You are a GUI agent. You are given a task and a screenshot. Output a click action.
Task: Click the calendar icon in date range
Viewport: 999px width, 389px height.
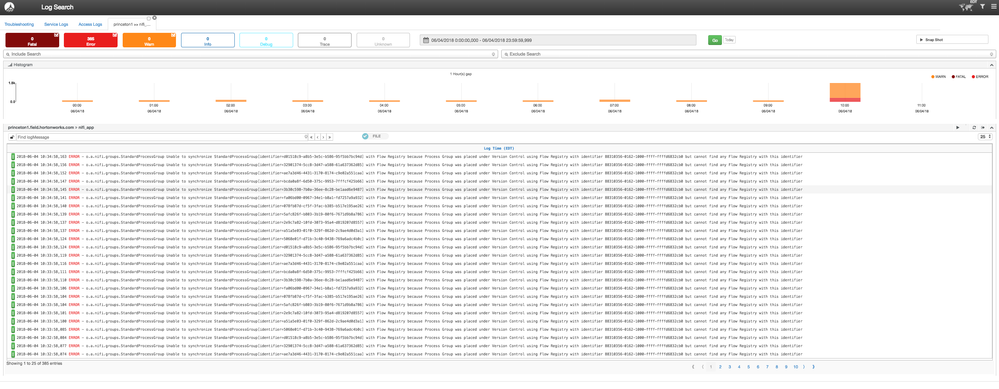tap(426, 39)
